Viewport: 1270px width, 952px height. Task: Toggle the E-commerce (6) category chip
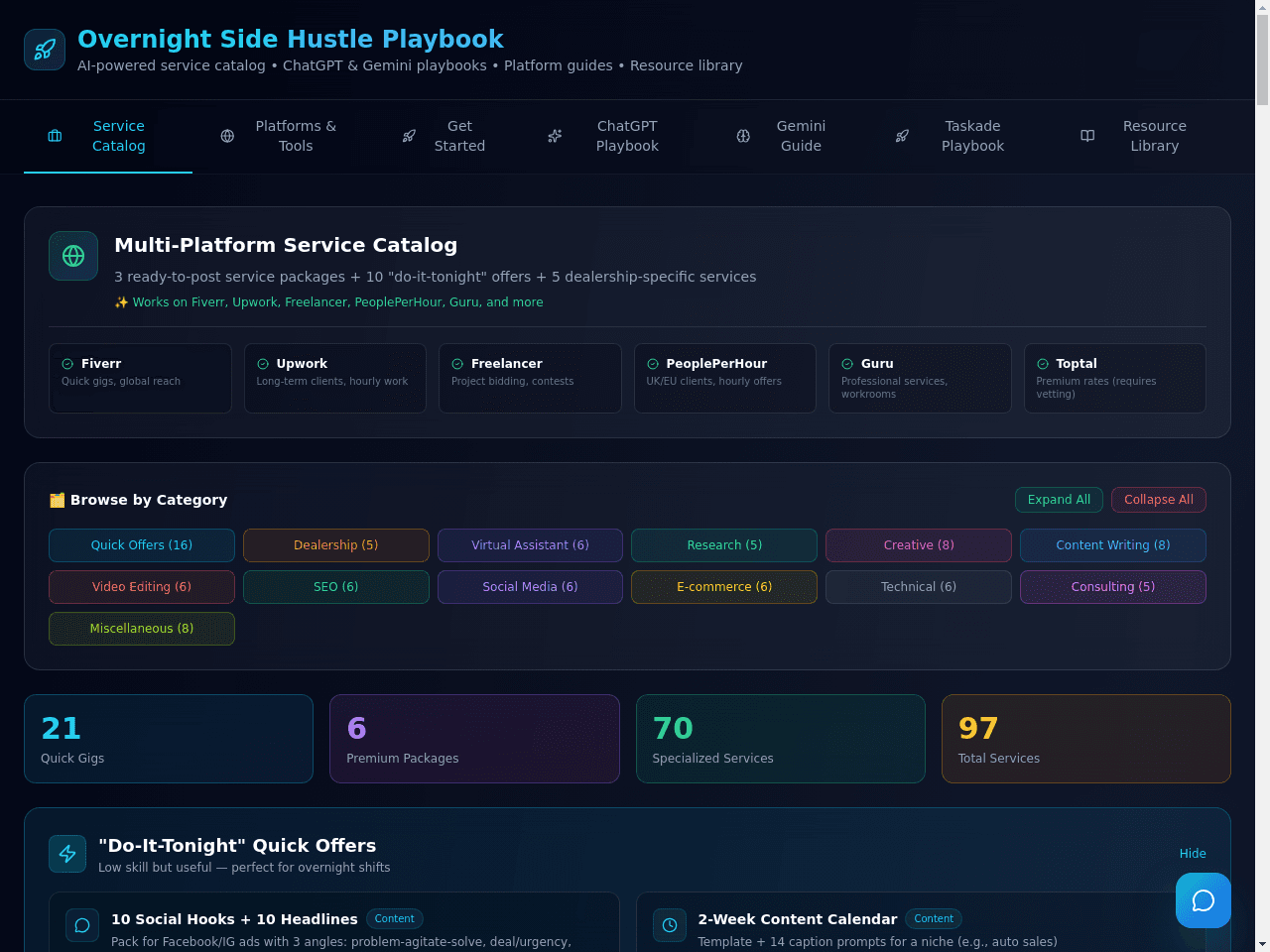724,587
